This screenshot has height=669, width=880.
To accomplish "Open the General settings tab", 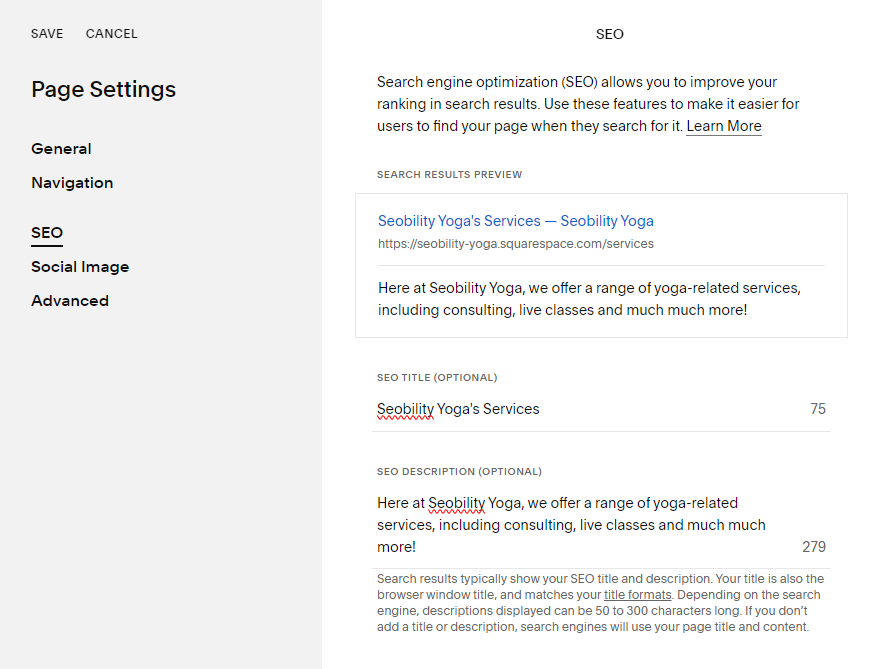I will tap(61, 149).
